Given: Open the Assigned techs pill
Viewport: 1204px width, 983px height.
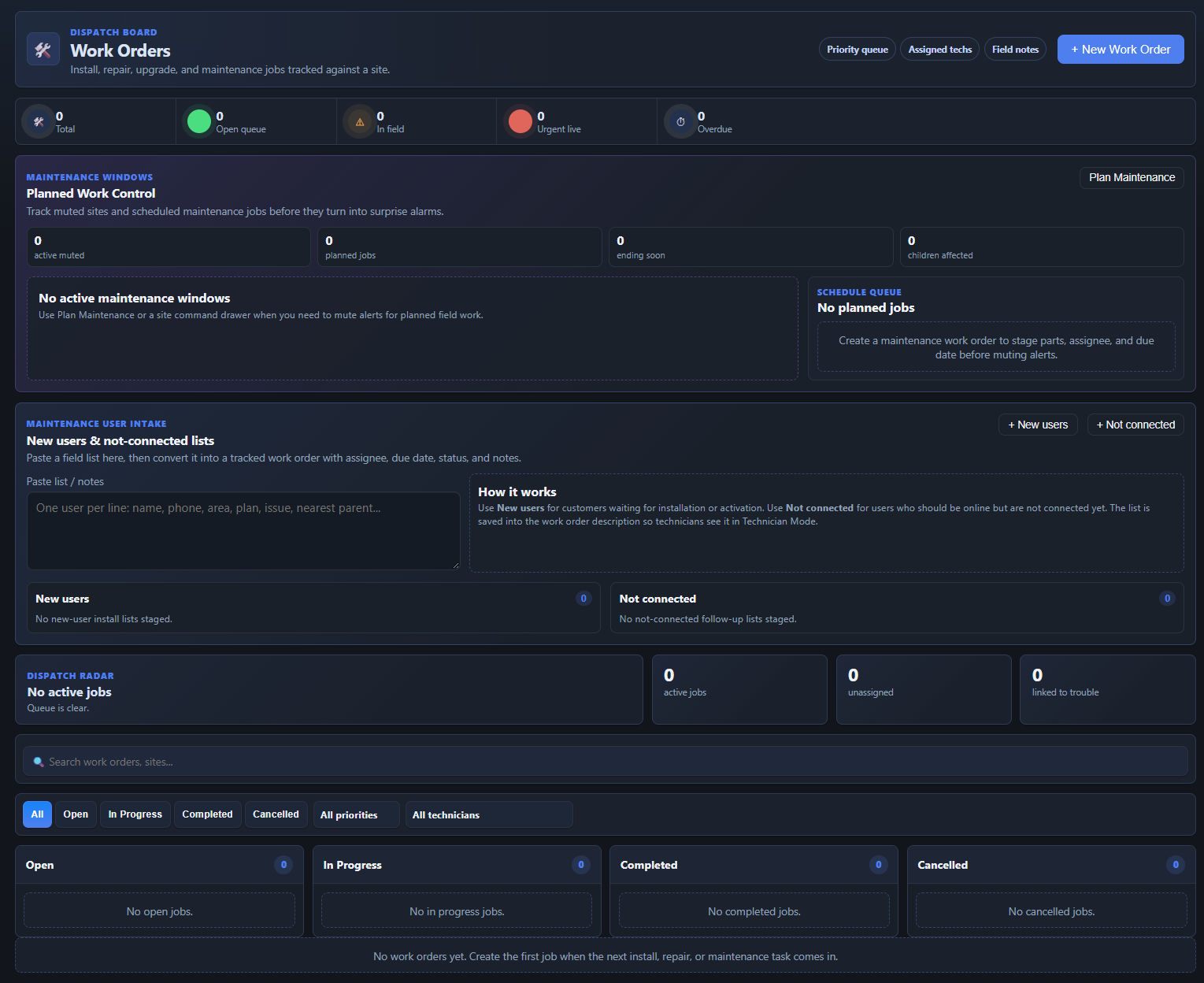Looking at the screenshot, I should pos(940,49).
